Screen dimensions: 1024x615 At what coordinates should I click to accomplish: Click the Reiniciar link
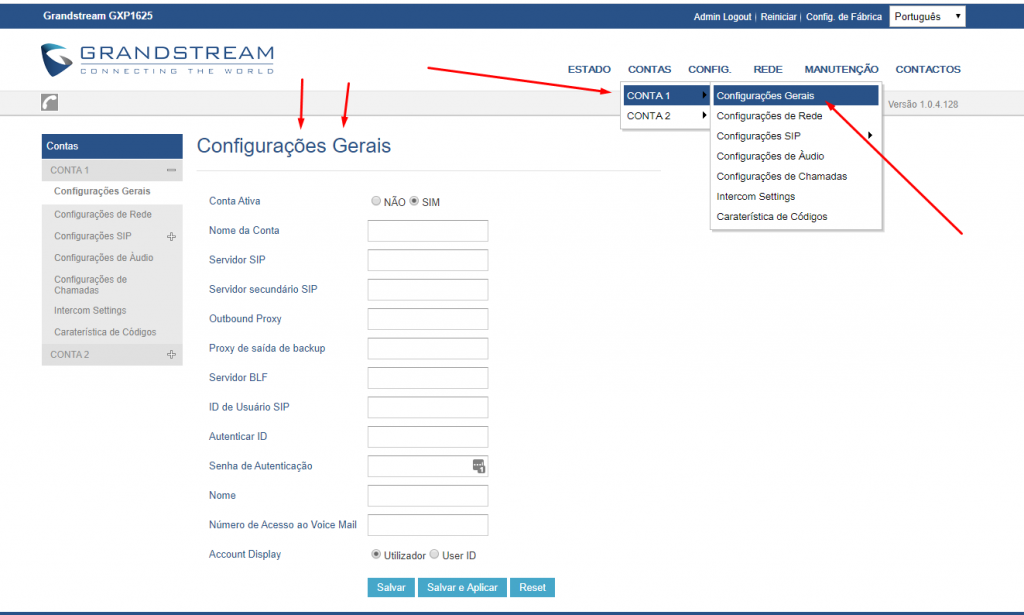(778, 17)
